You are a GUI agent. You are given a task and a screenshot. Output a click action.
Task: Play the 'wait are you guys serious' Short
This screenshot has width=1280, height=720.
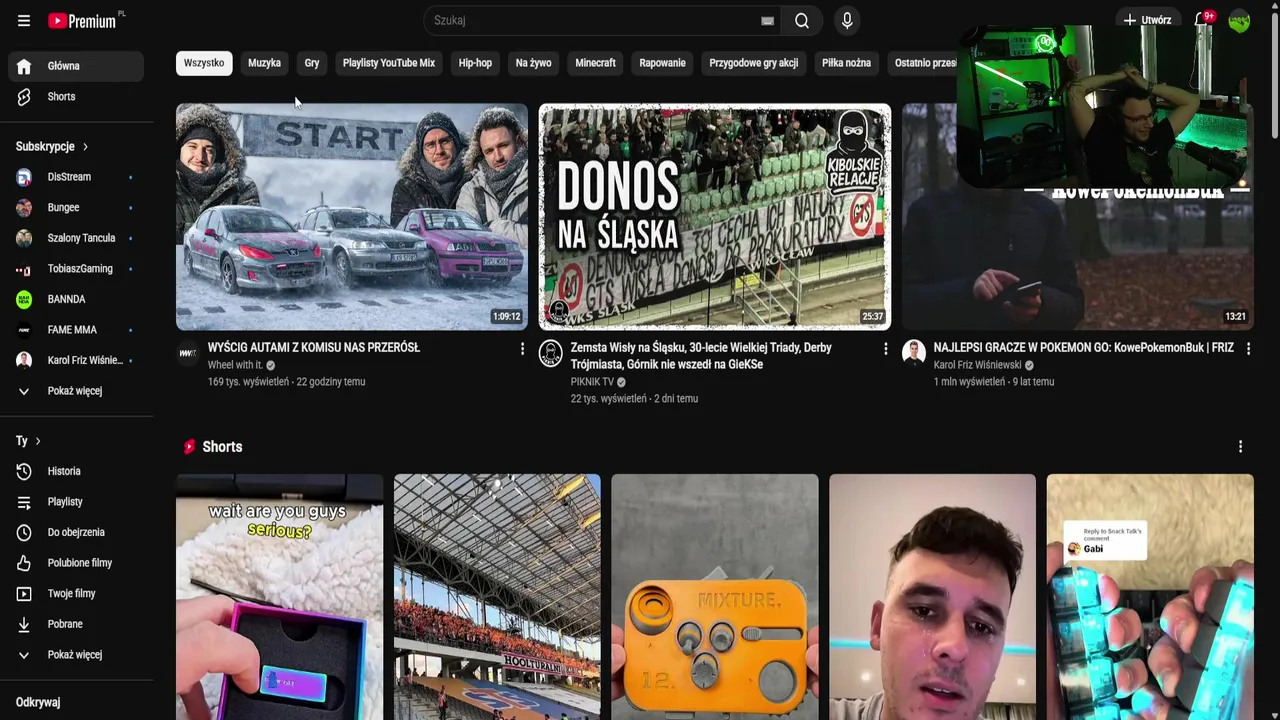[279, 597]
